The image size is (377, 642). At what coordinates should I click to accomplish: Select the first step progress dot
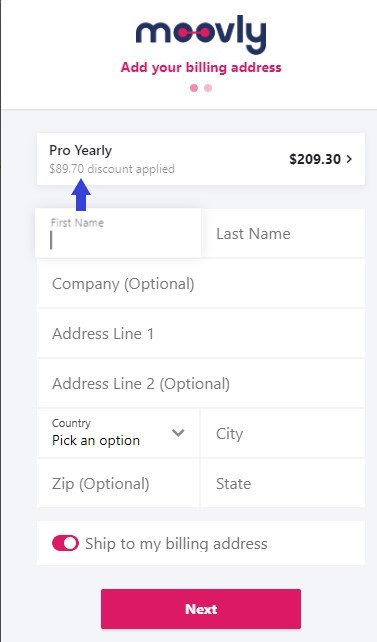click(194, 88)
